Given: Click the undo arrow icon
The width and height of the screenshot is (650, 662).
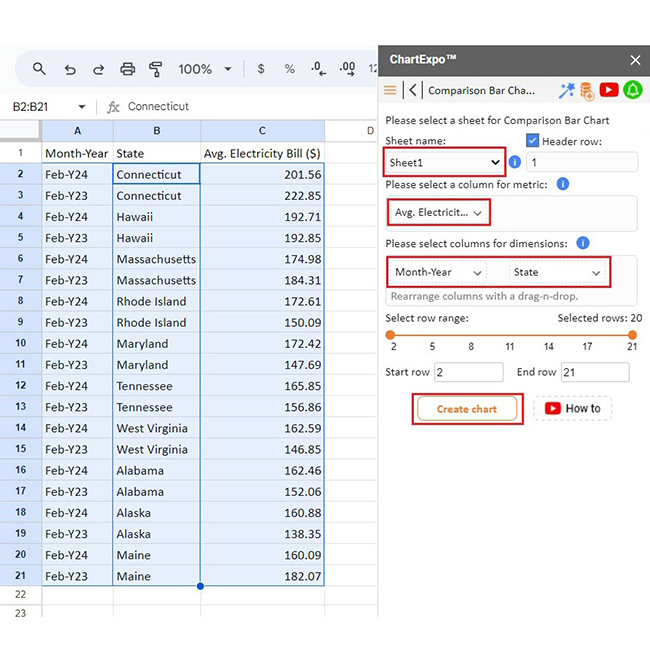Looking at the screenshot, I should [70, 69].
